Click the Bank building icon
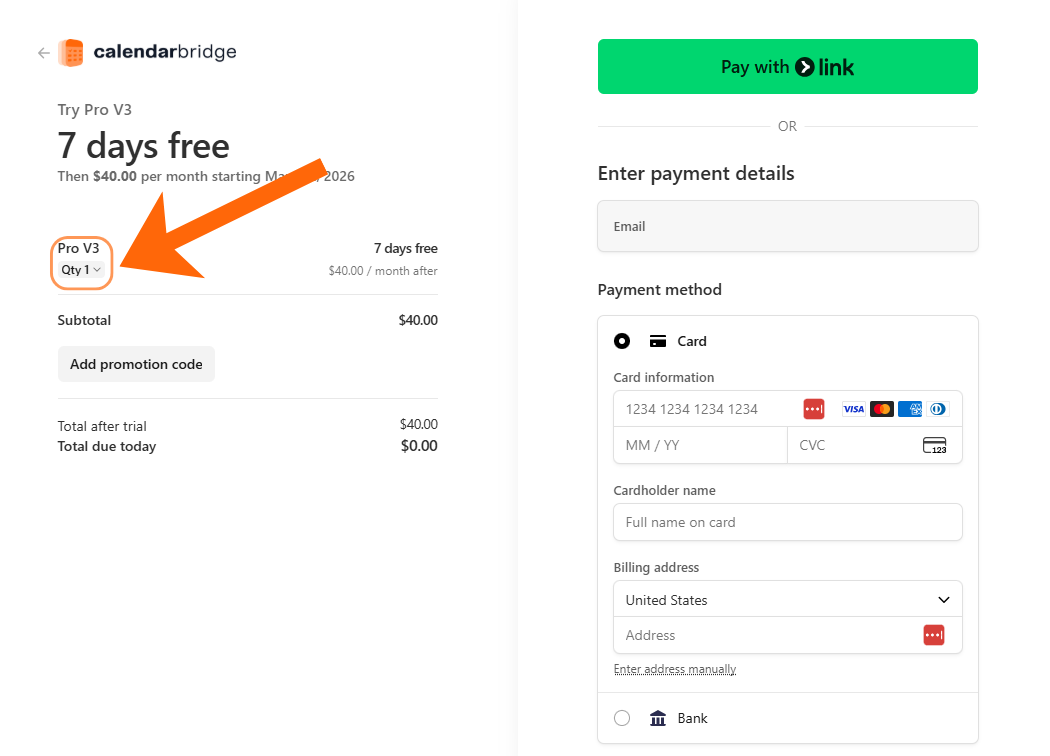Viewport: 1050px width, 756px height. [658, 719]
